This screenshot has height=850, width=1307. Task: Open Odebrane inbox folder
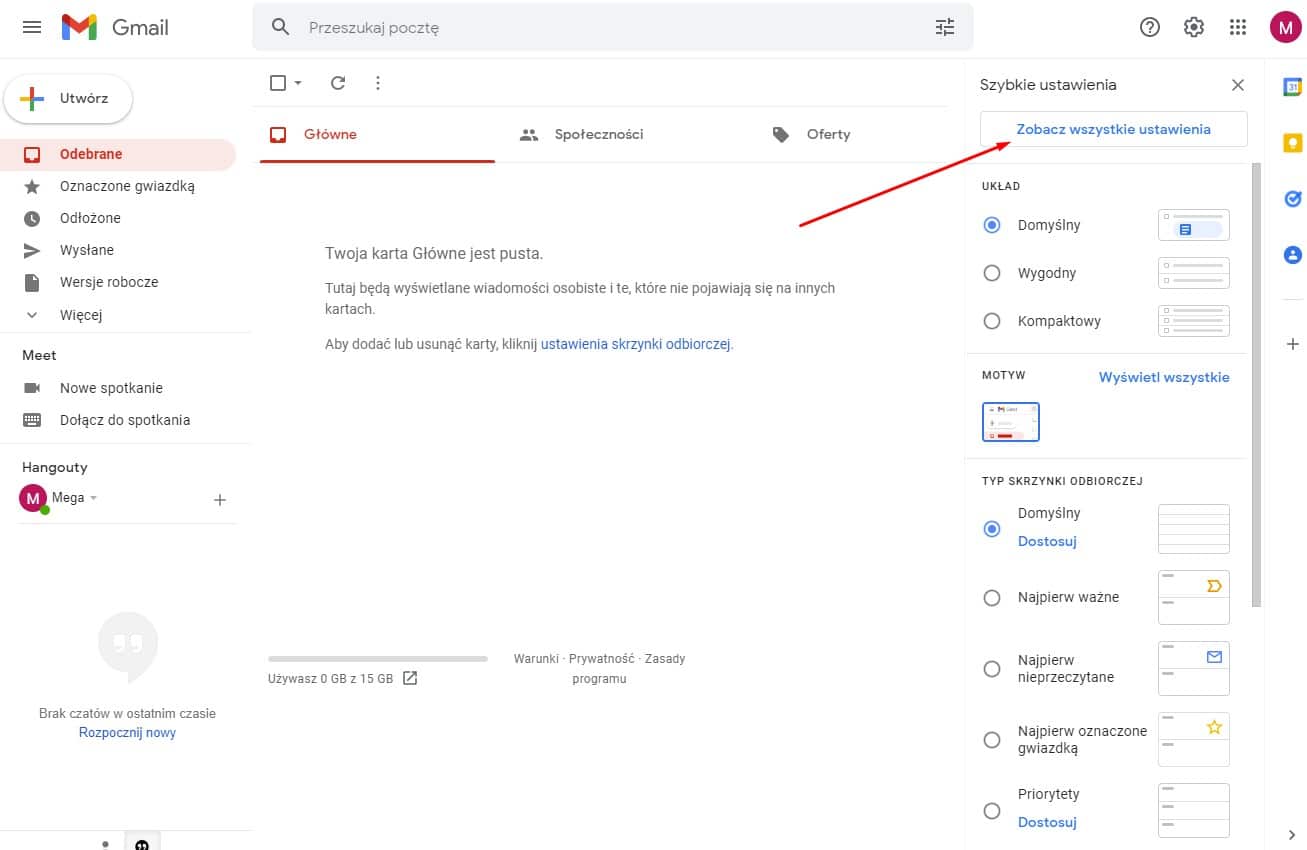point(118,154)
